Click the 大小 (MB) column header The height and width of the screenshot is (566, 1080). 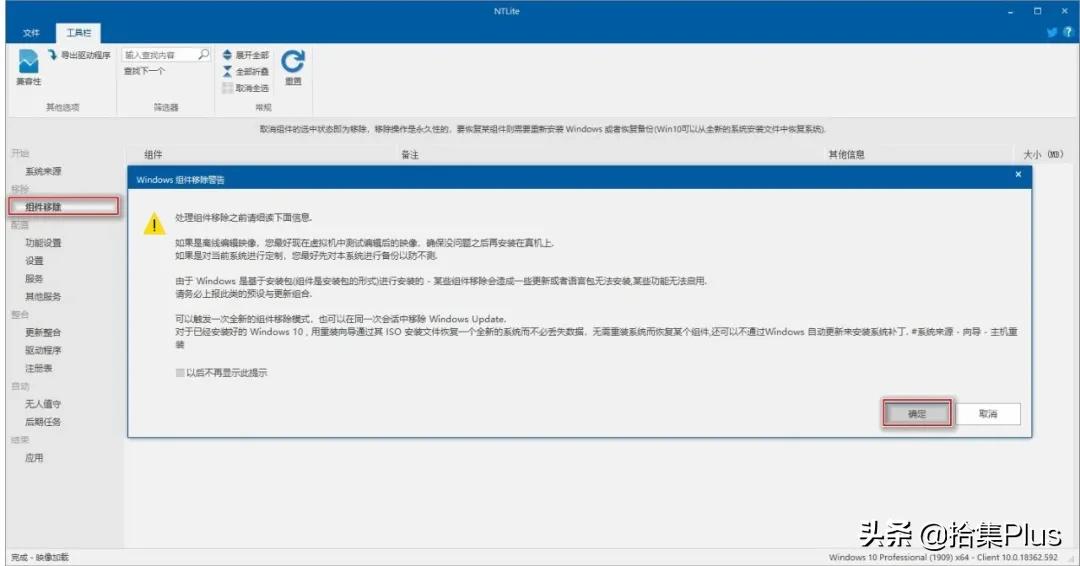tap(1043, 155)
